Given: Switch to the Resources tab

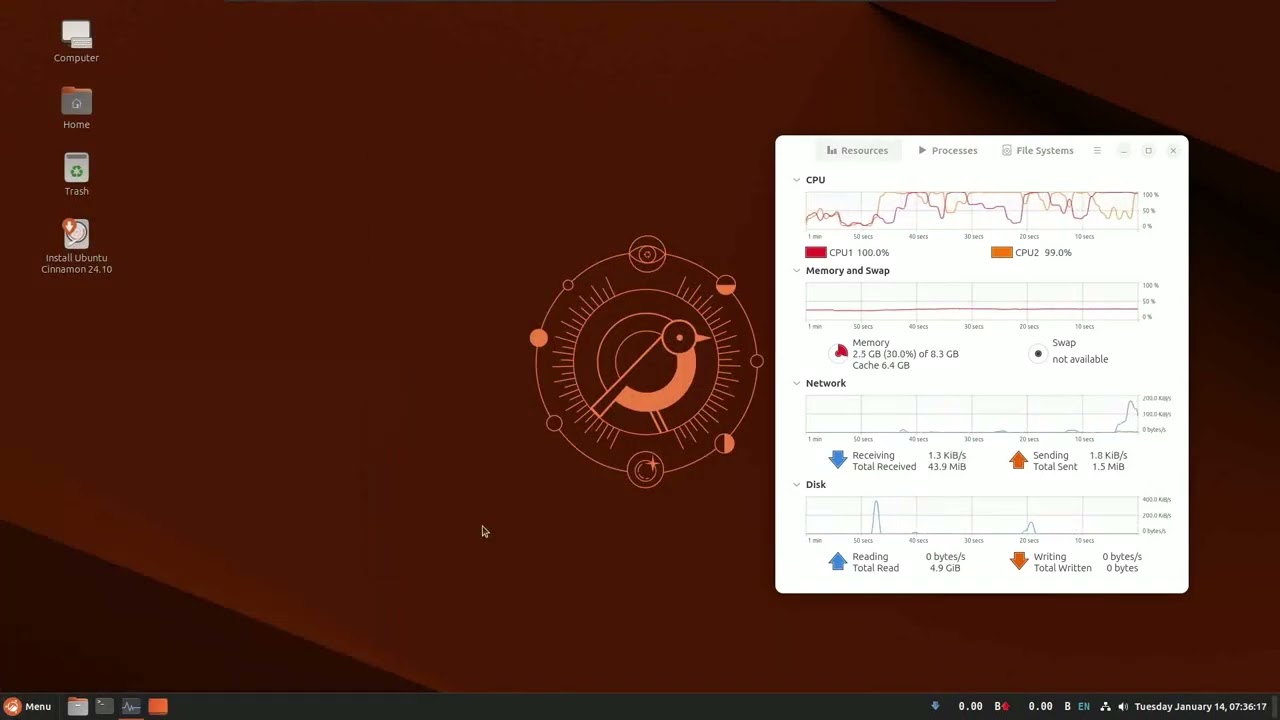Looking at the screenshot, I should 857,150.
